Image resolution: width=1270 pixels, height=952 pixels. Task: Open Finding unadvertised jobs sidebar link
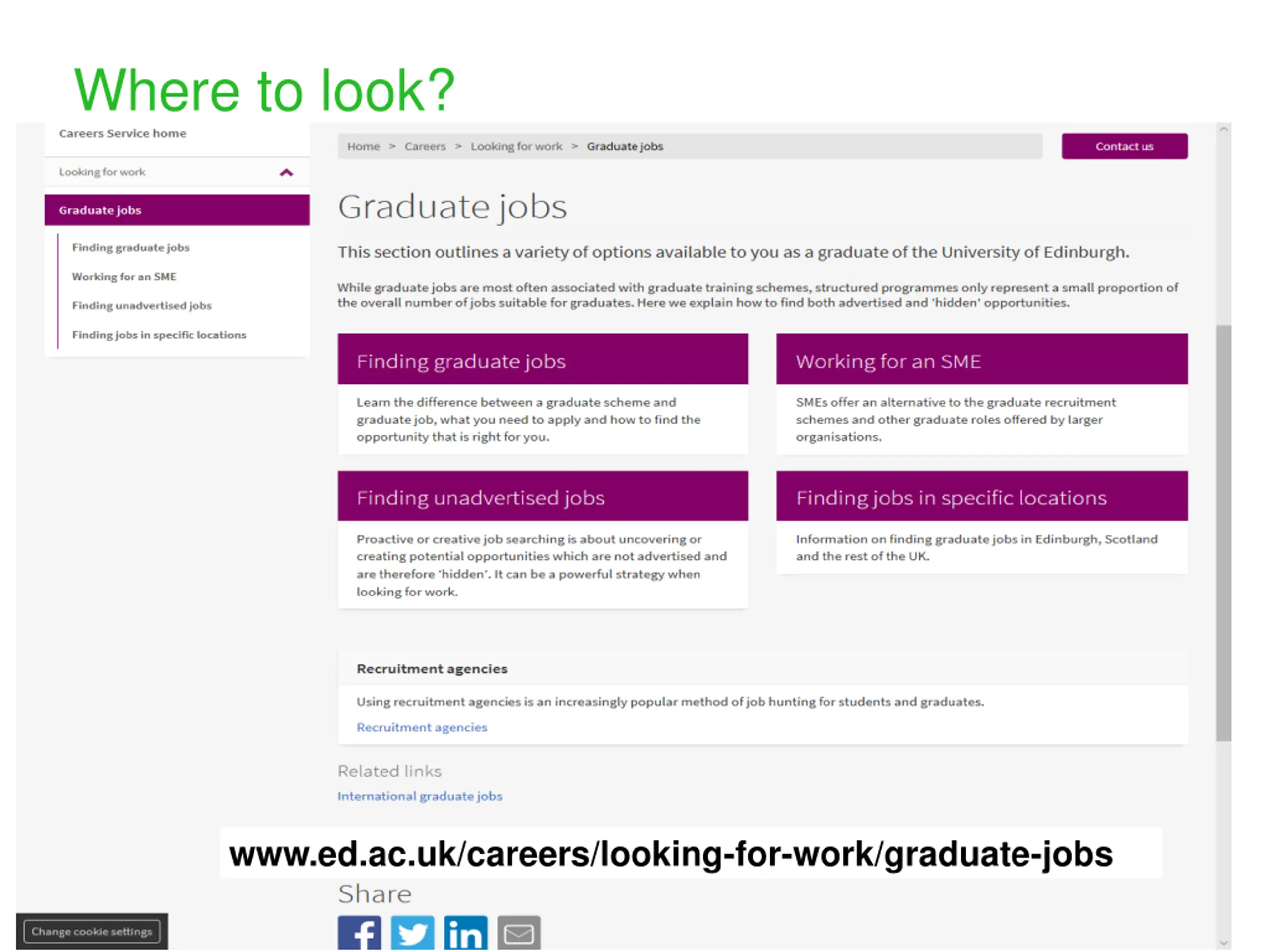(142, 306)
